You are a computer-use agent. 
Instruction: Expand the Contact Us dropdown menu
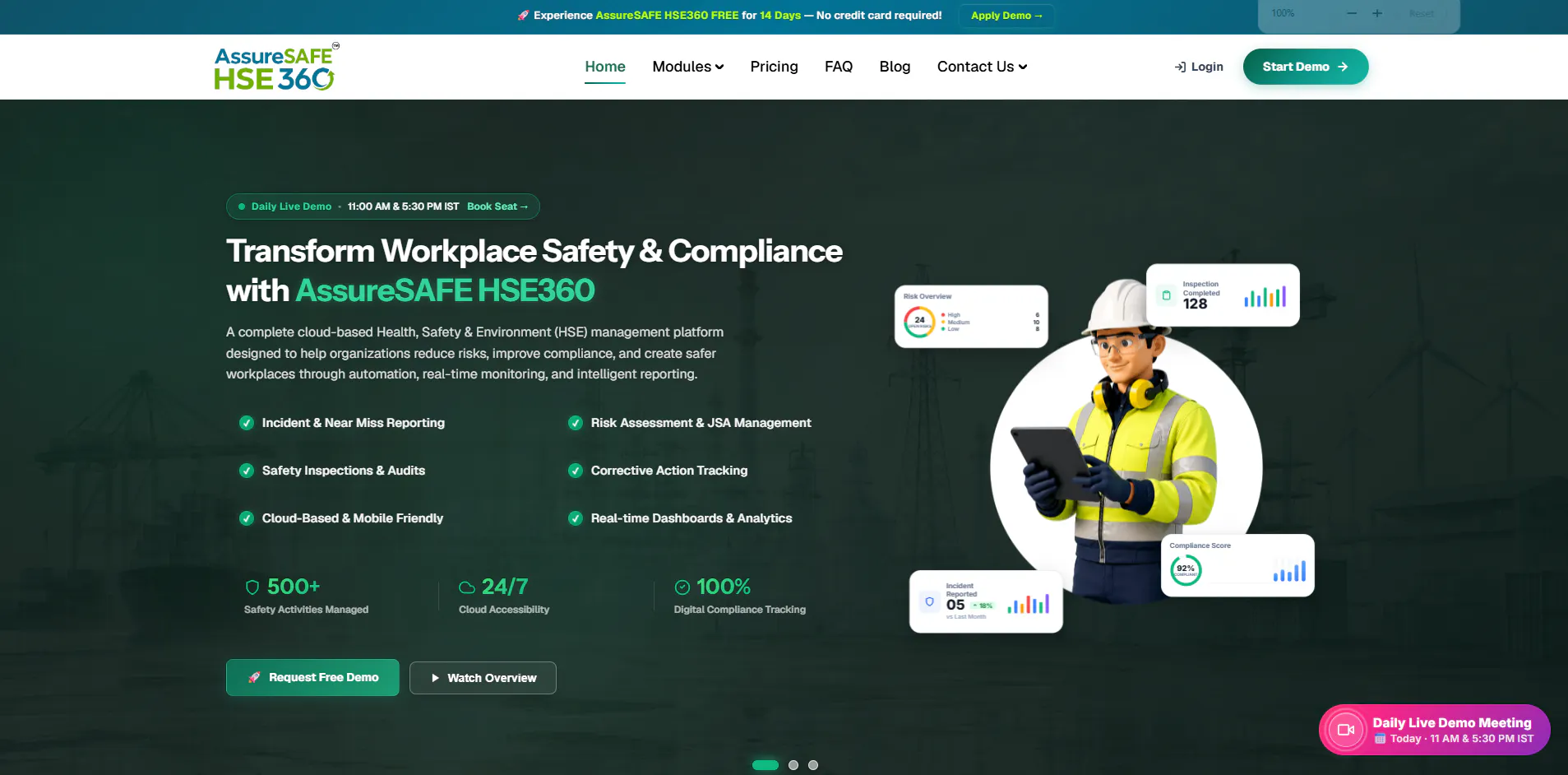coord(983,67)
